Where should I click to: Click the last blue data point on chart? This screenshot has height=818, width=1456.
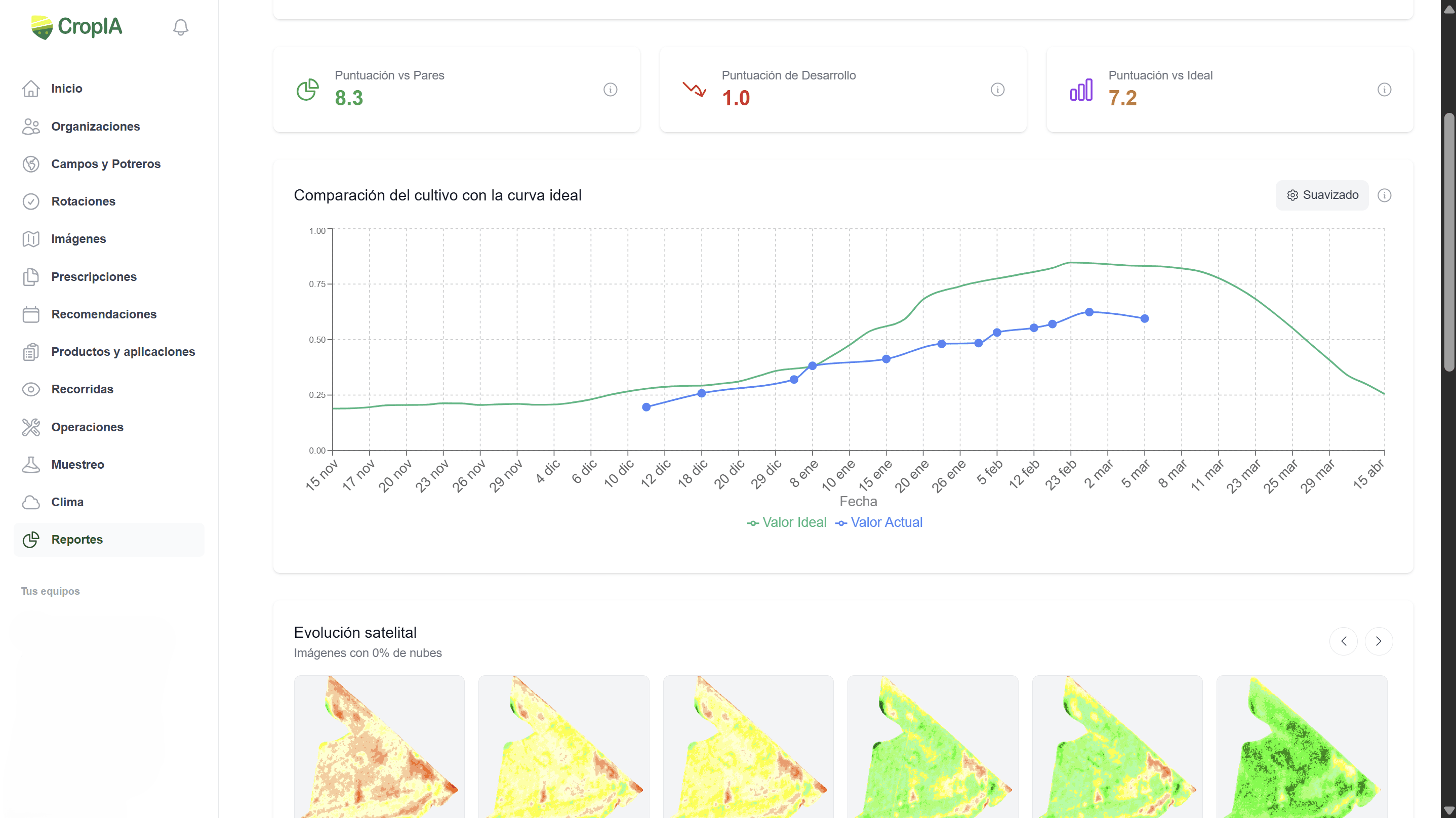pyautogui.click(x=1144, y=318)
